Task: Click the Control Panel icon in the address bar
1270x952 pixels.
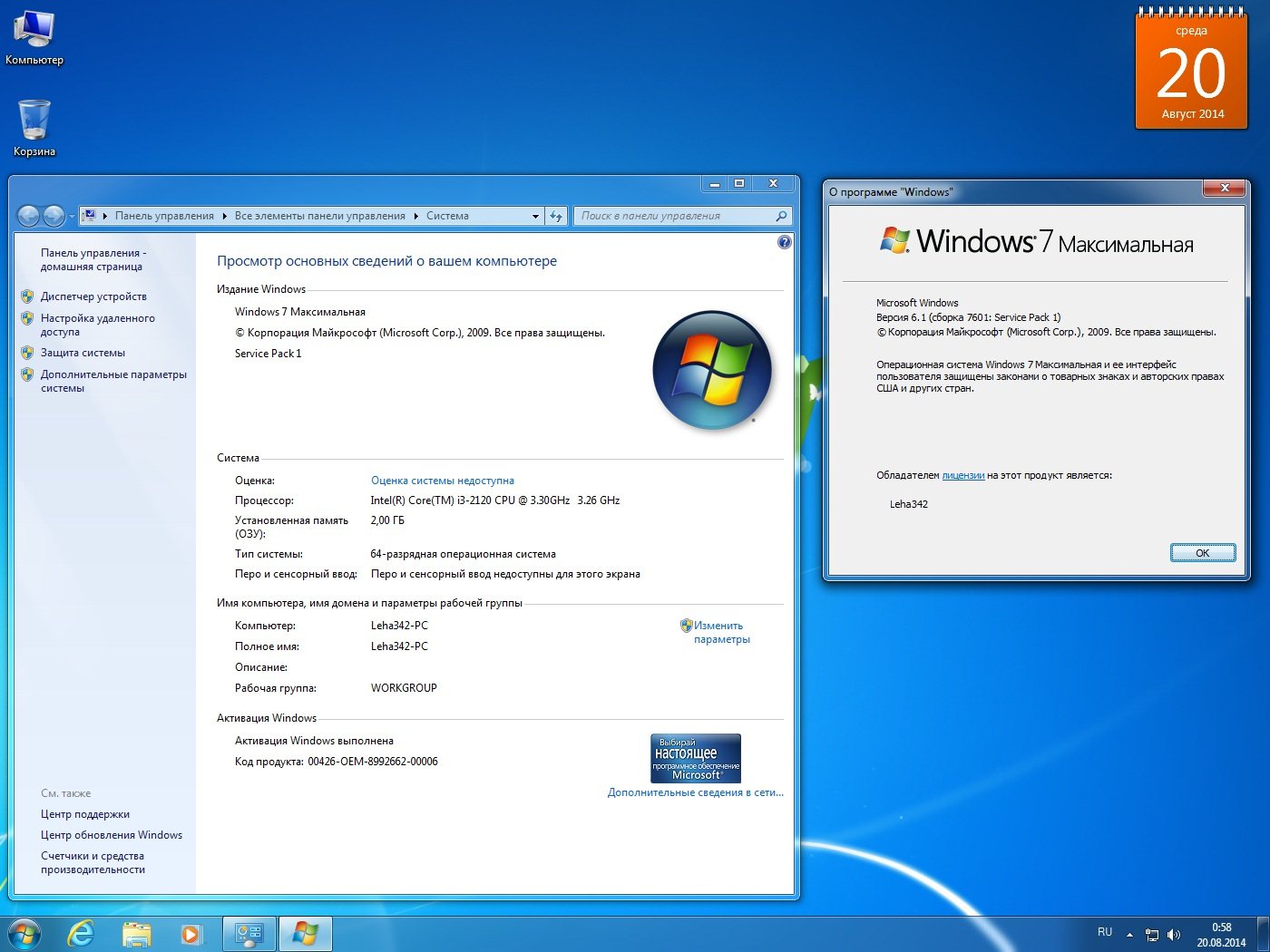Action: [x=89, y=216]
